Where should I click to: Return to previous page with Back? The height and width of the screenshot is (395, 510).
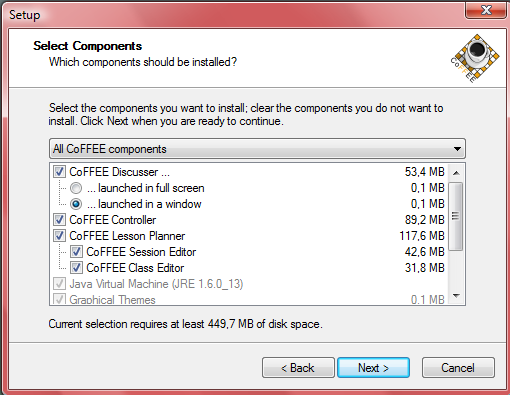pos(298,368)
